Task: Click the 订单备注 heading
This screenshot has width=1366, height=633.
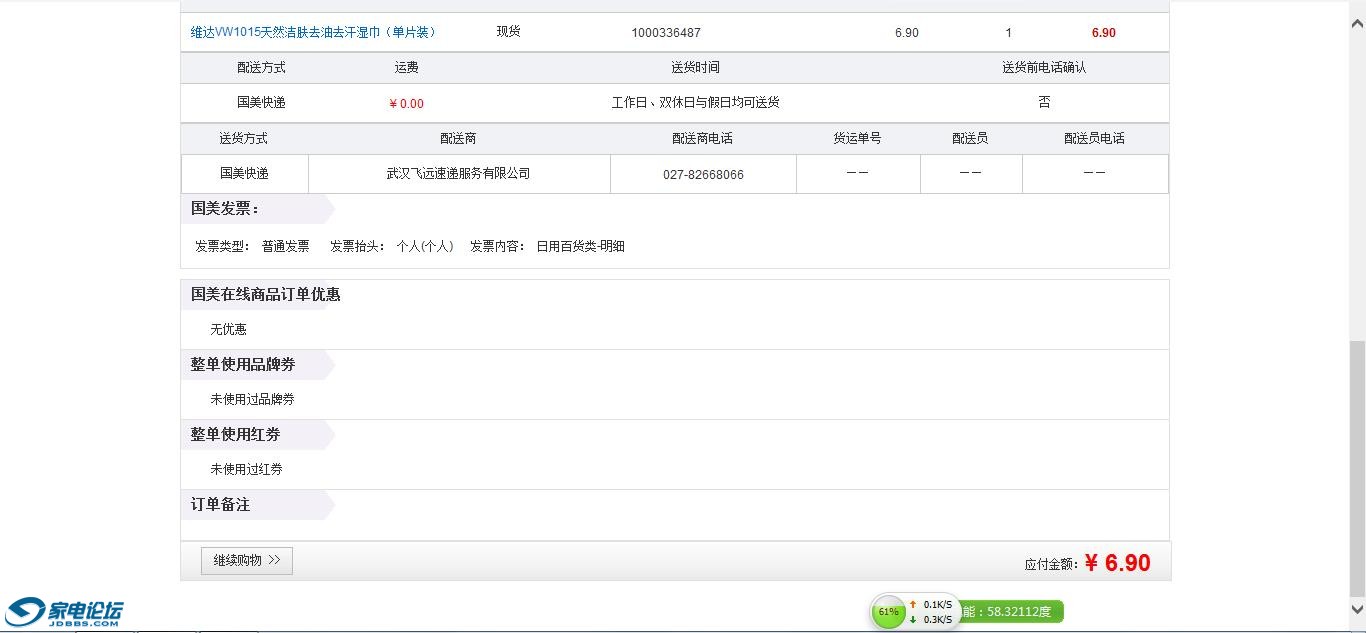Action: tap(220, 505)
